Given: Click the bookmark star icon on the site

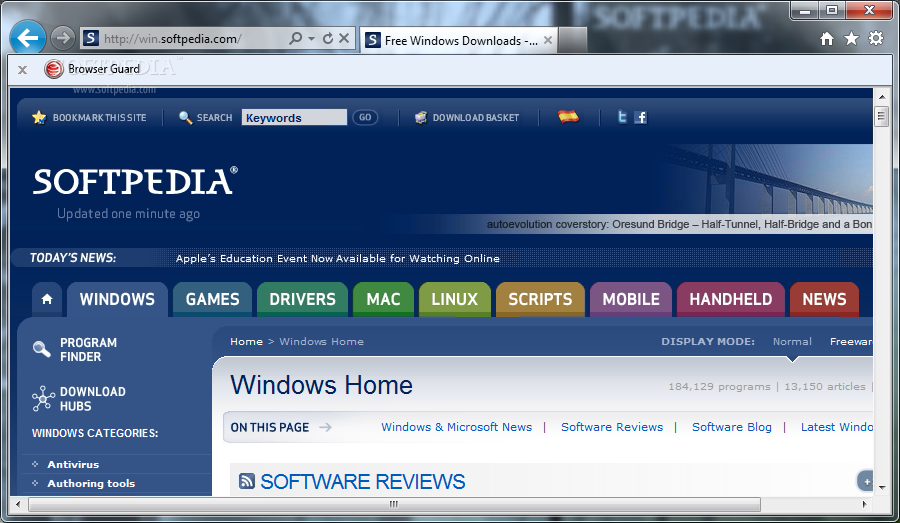Looking at the screenshot, I should 39,118.
